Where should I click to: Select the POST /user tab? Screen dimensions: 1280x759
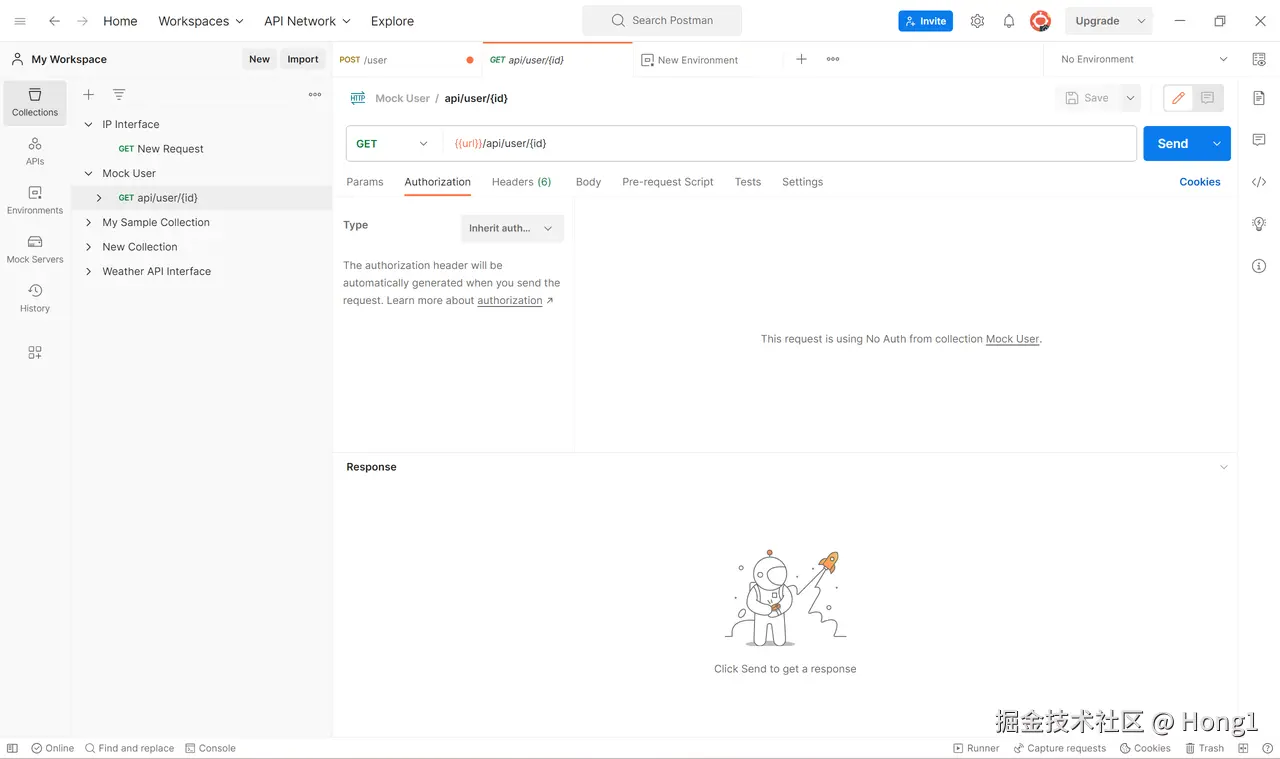pos(406,60)
